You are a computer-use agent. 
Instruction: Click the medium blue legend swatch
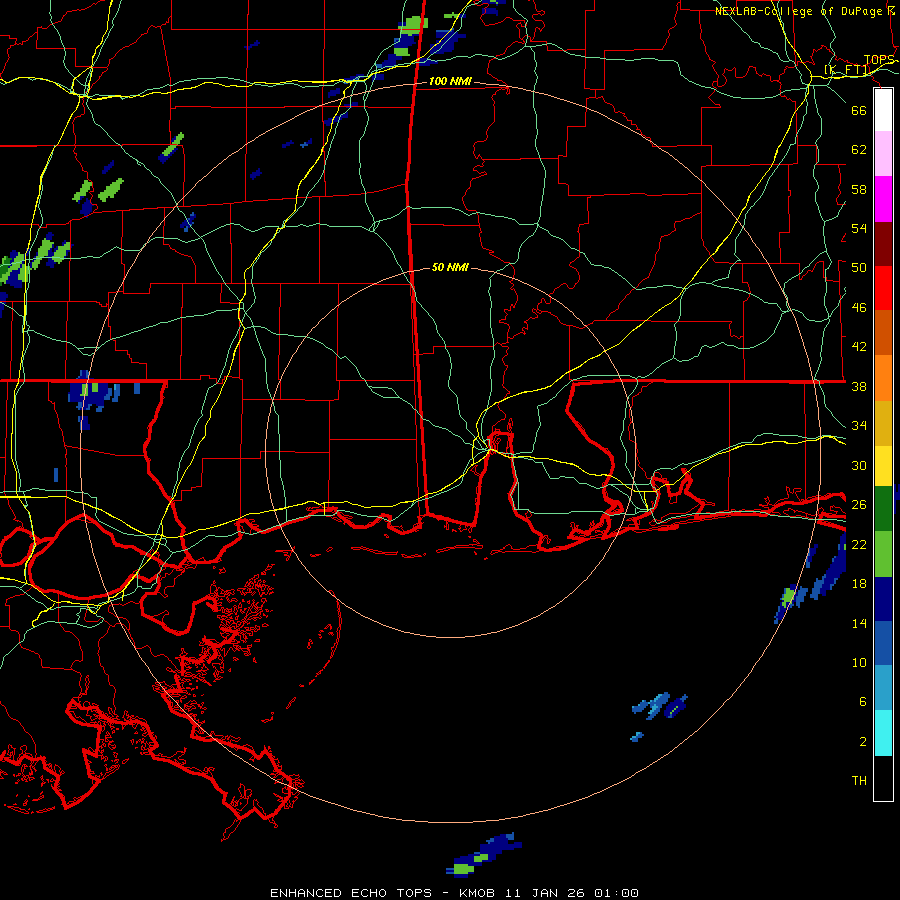point(883,643)
